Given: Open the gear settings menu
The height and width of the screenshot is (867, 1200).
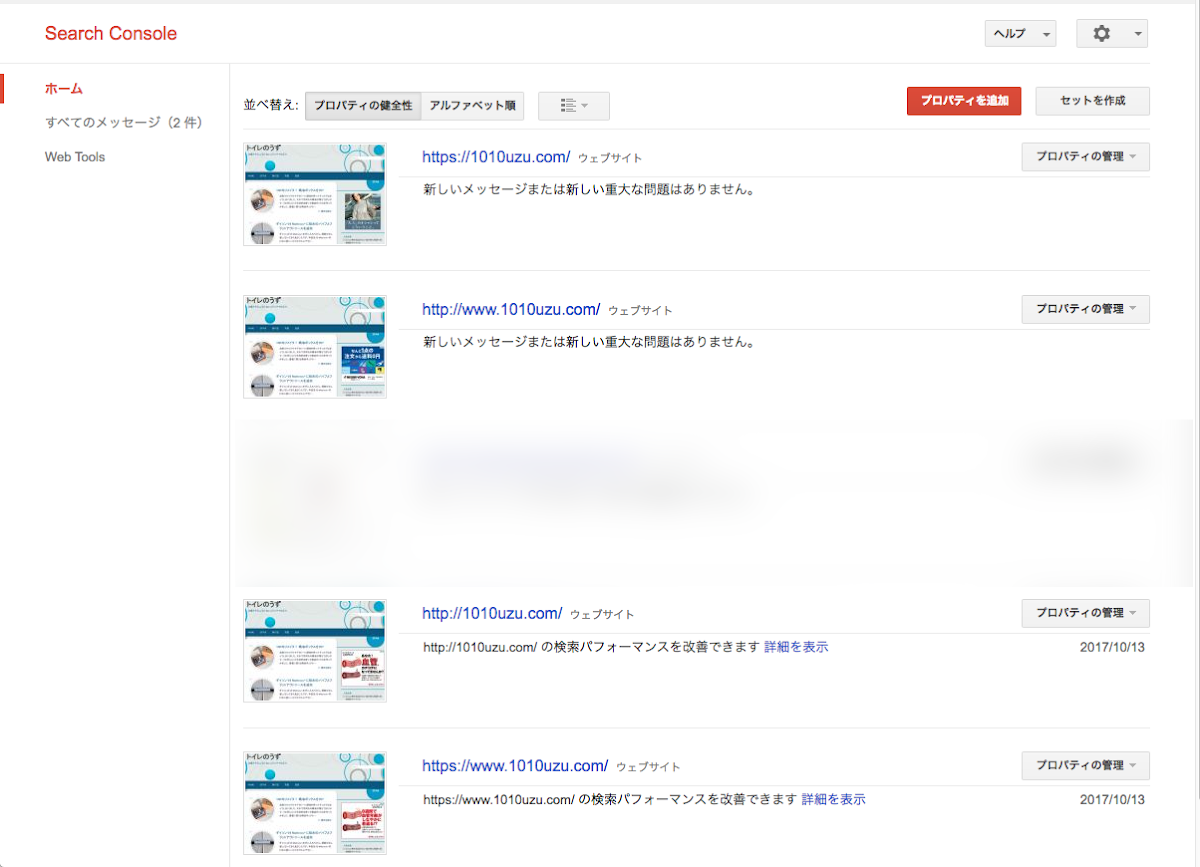Looking at the screenshot, I should pos(1112,34).
